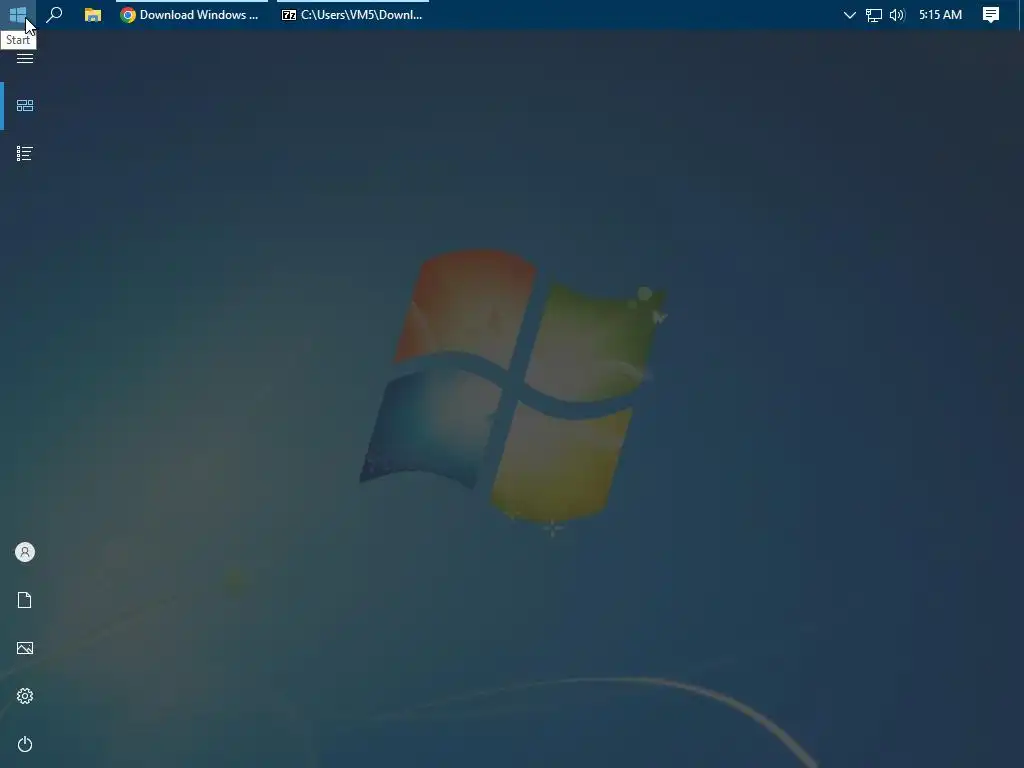Open the user account avatar
The image size is (1024, 768).
[x=25, y=552]
